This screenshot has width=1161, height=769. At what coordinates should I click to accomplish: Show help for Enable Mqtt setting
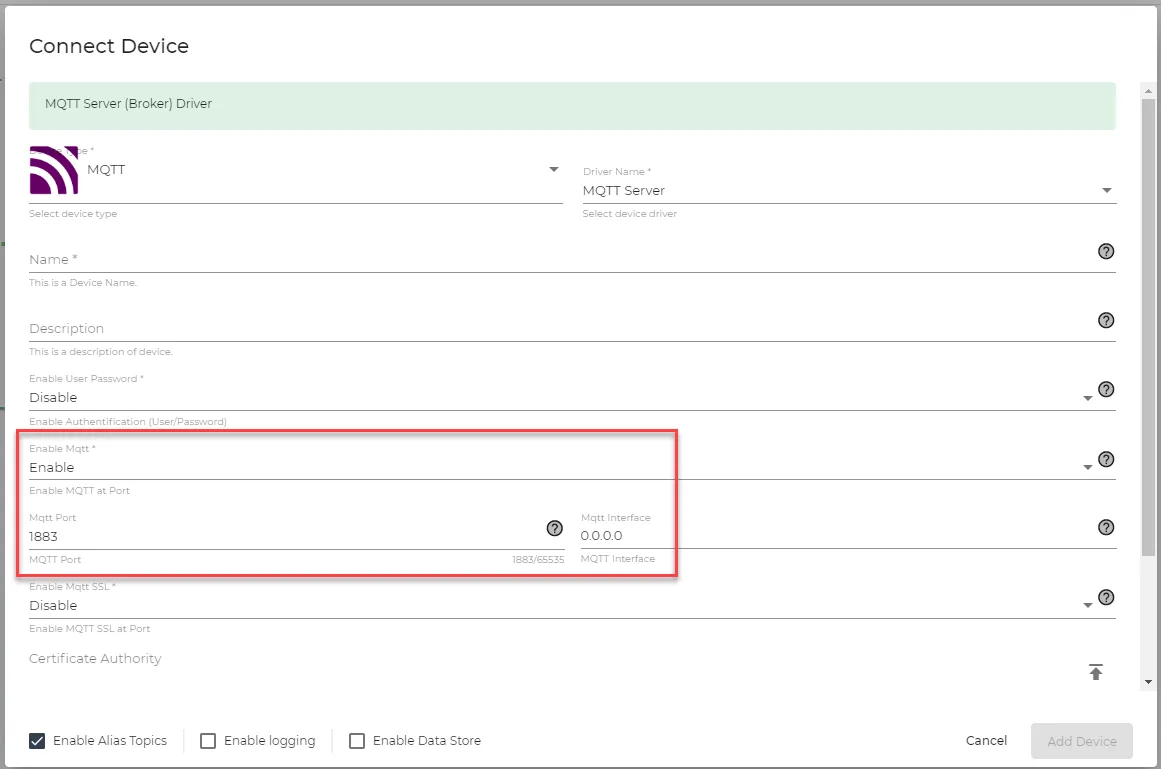coord(1105,459)
